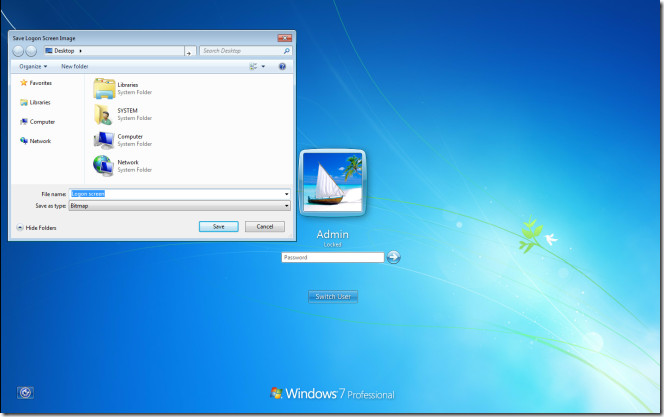Click the 'Network' label in the file list
Screen dimensions: 664x417
click(x=128, y=162)
